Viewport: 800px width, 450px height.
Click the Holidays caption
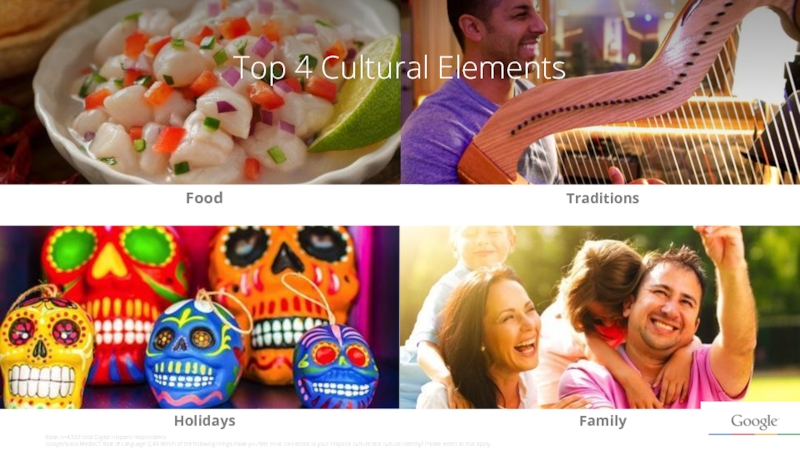(x=205, y=421)
